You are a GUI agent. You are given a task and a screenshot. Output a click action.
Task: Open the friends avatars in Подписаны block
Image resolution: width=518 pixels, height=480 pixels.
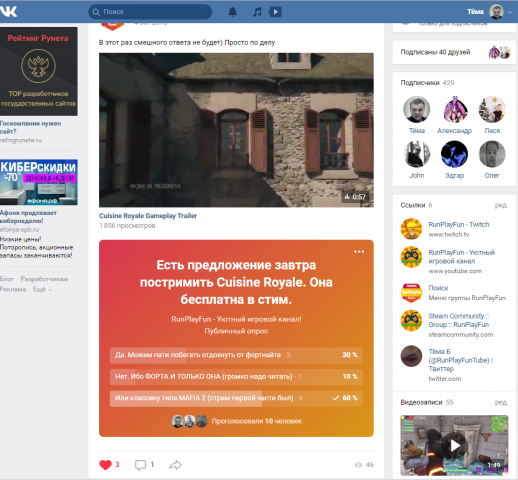pyautogui.click(x=499, y=52)
